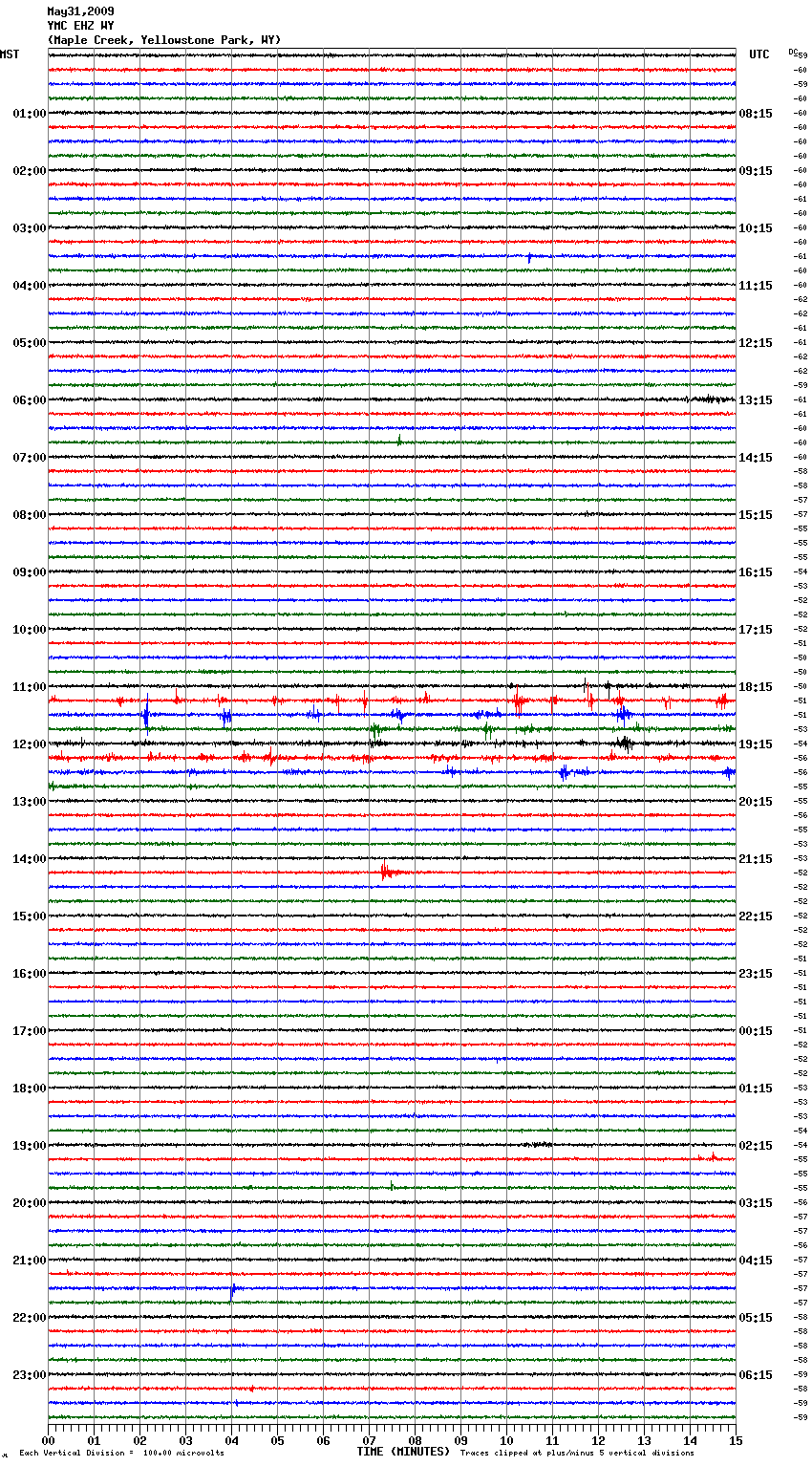The height and width of the screenshot is (1466, 812).
Task: Select the 01:00 MST row label
Action: pyautogui.click(x=30, y=114)
